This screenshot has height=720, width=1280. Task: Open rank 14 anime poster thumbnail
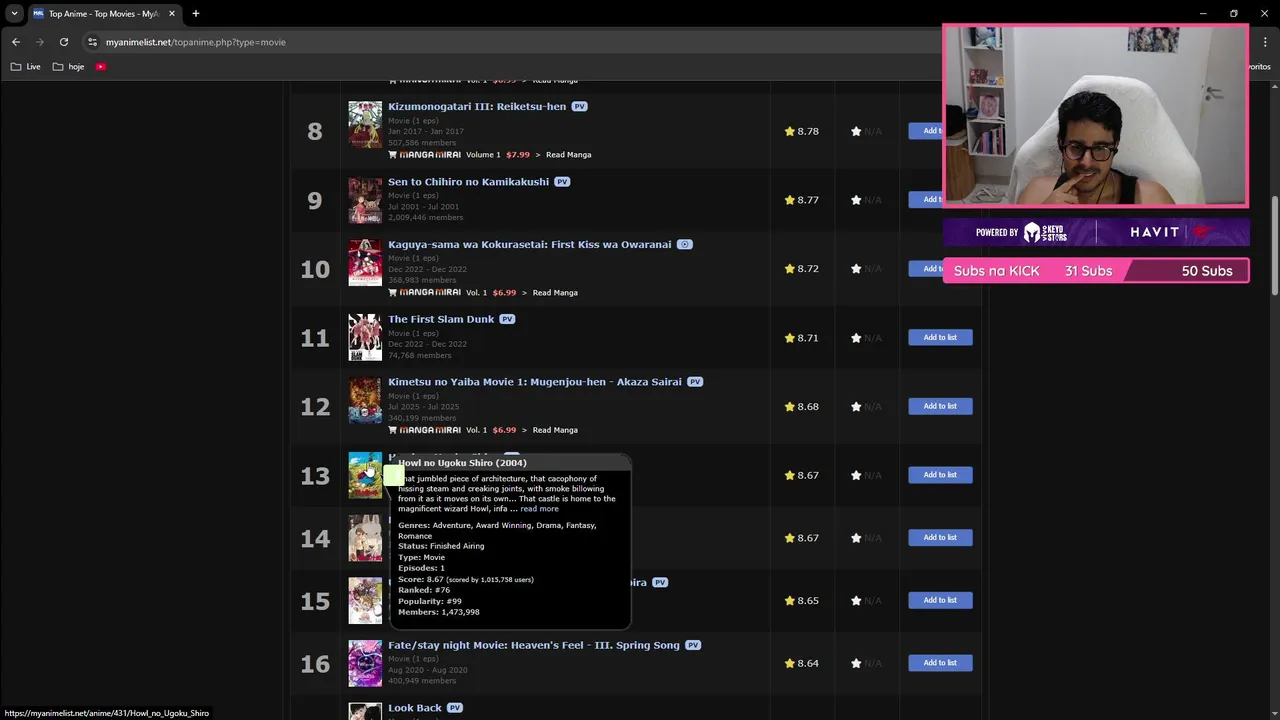[x=365, y=538]
